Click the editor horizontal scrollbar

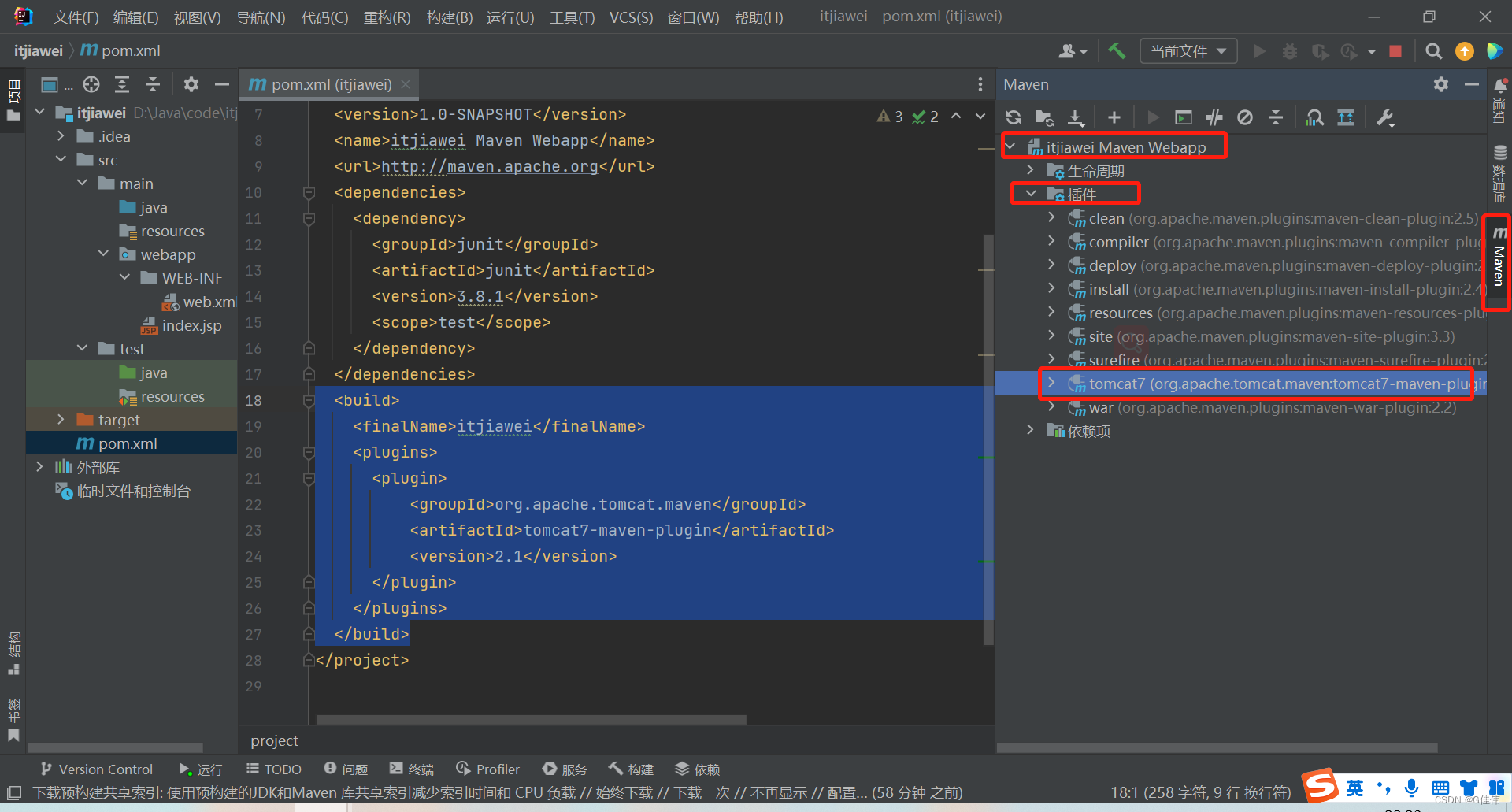tap(531, 719)
